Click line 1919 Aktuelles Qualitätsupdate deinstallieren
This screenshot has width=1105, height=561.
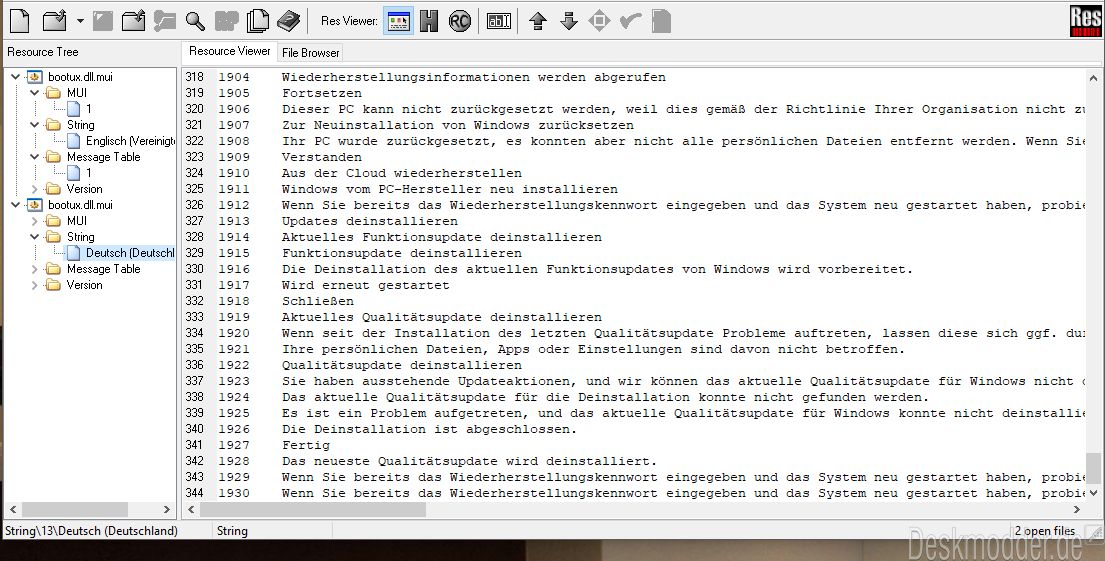pyautogui.click(x=442, y=317)
